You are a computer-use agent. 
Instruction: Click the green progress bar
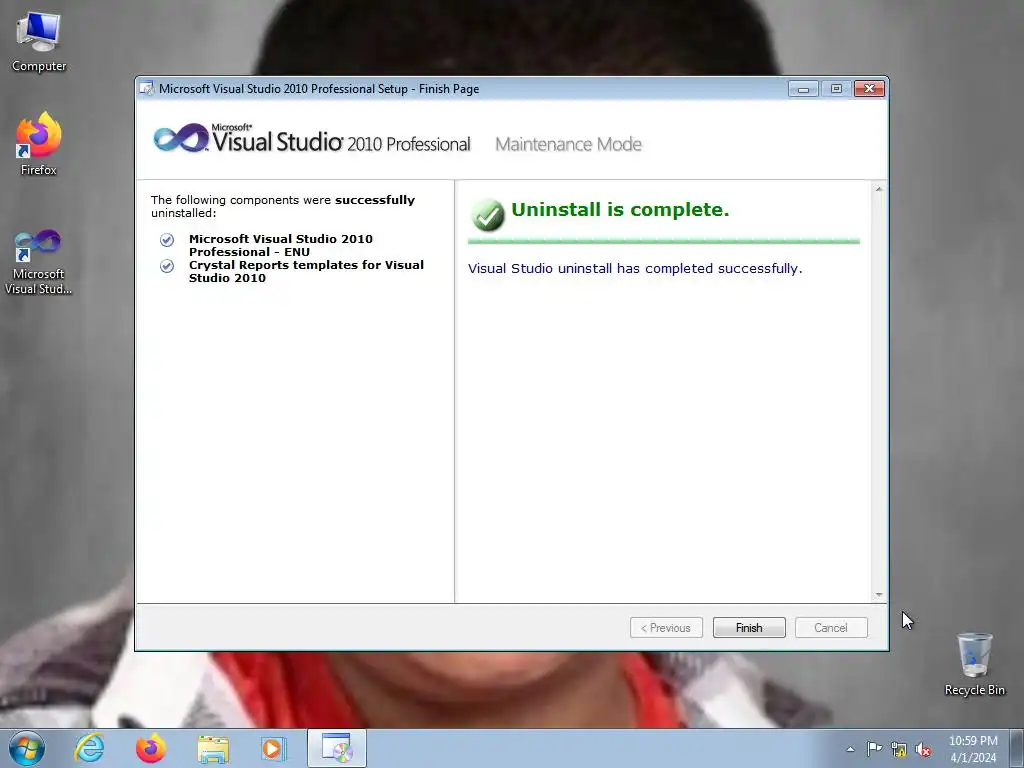pos(664,242)
